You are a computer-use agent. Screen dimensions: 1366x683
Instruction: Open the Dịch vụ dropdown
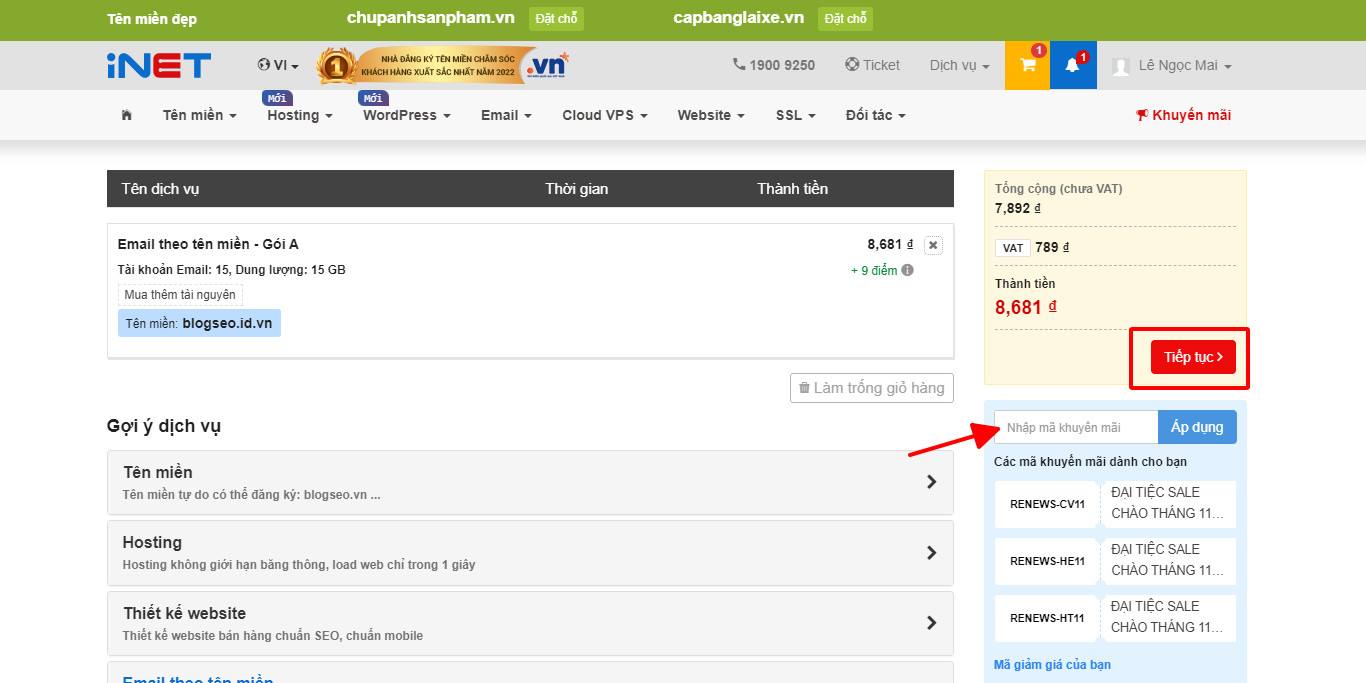click(x=960, y=65)
